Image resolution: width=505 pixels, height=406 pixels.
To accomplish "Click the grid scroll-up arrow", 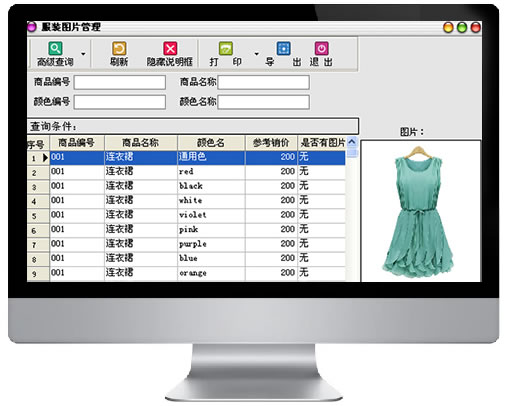I will 351,142.
